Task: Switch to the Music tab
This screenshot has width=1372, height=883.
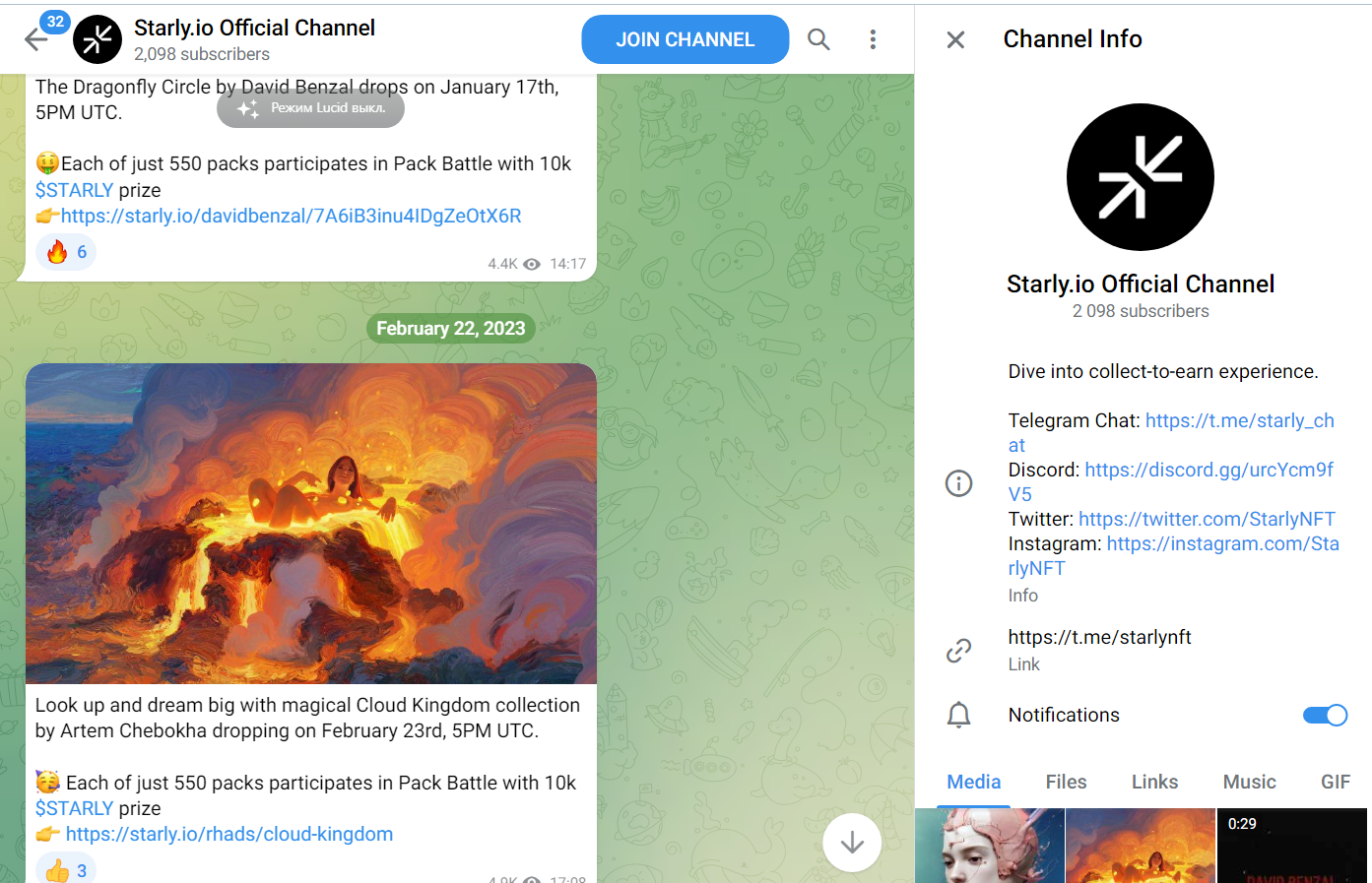Action: tap(1250, 782)
